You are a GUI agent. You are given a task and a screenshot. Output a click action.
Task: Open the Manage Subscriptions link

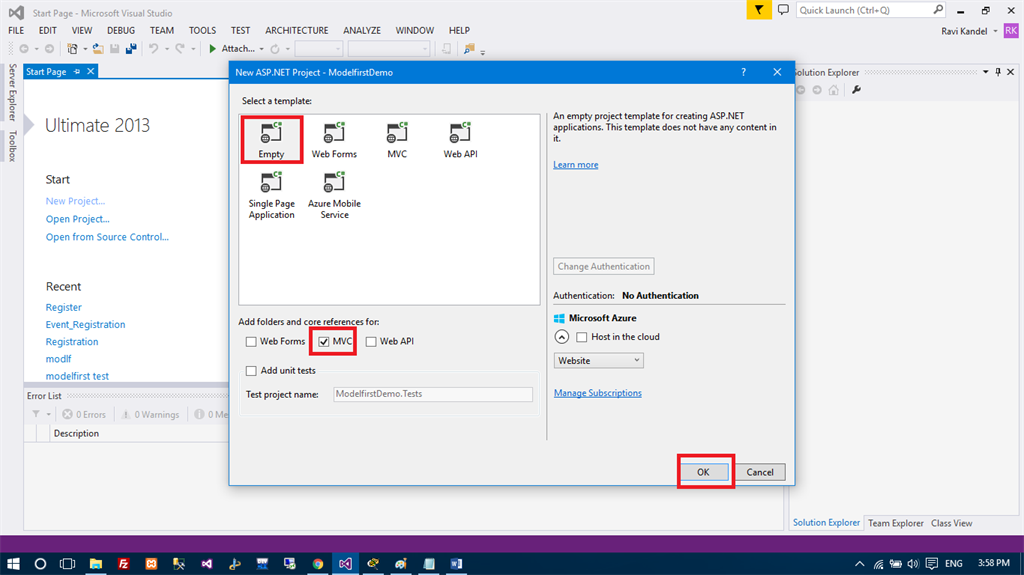(x=598, y=393)
